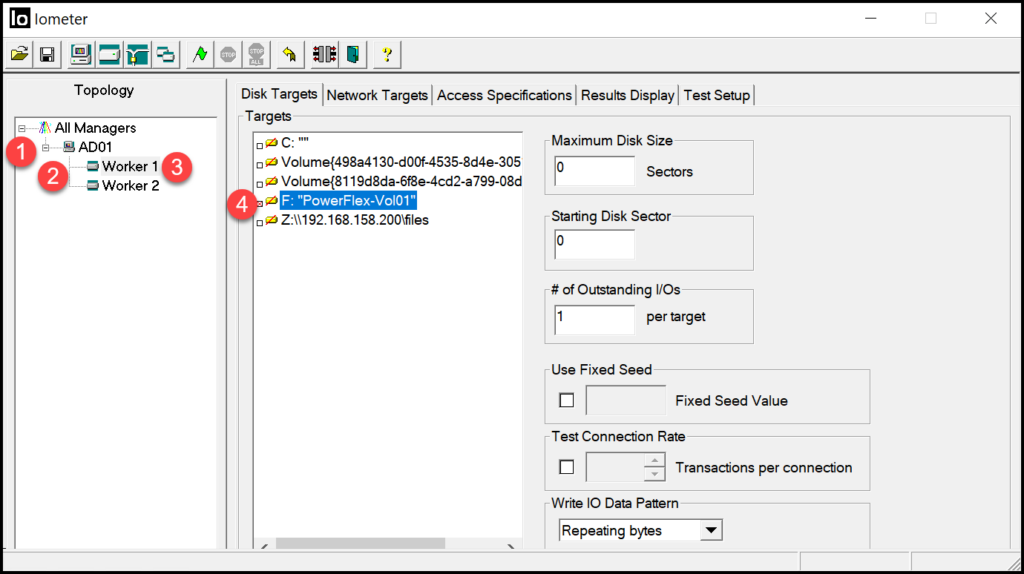The image size is (1024, 574).
Task: Add a new disk worker from toolbar
Action: coord(109,54)
